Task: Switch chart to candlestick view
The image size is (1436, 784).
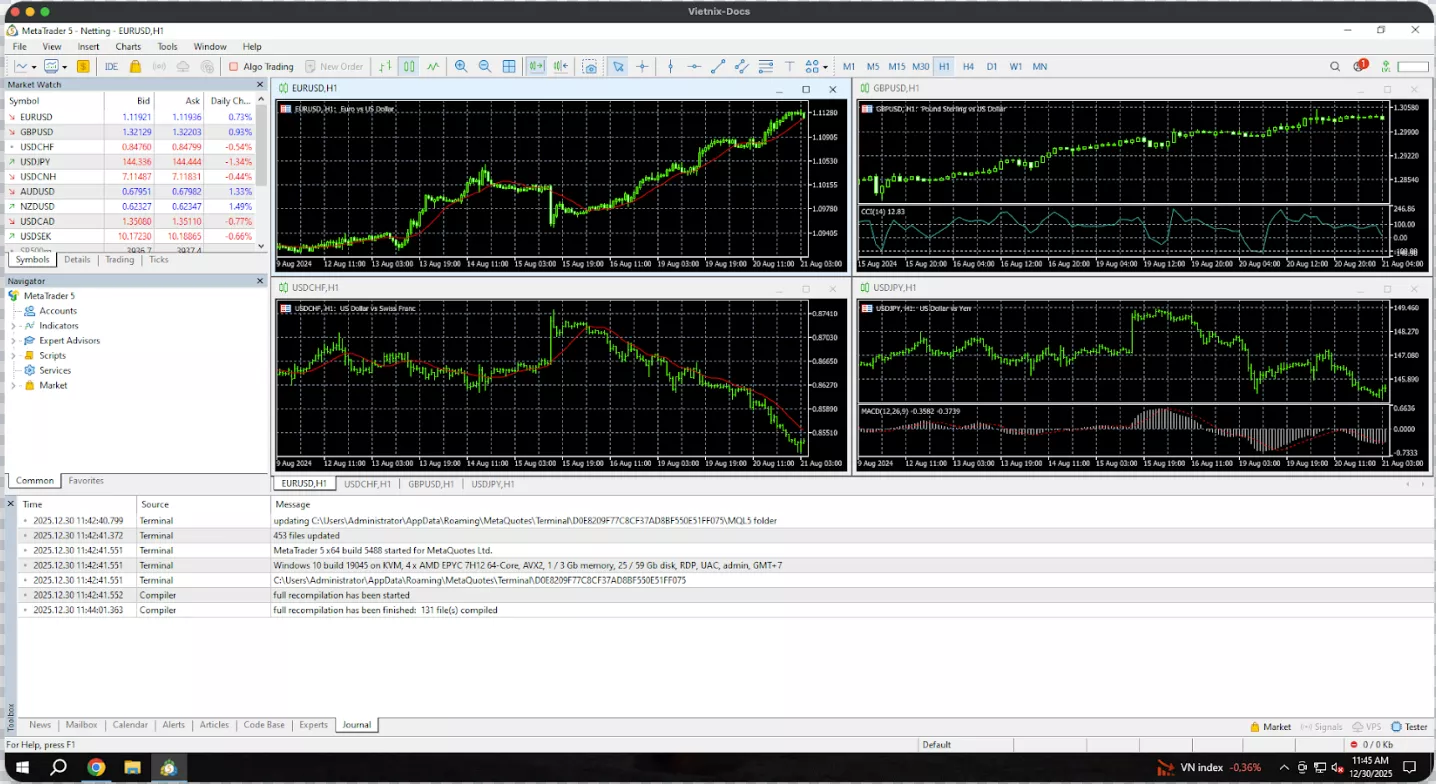Action: [409, 67]
